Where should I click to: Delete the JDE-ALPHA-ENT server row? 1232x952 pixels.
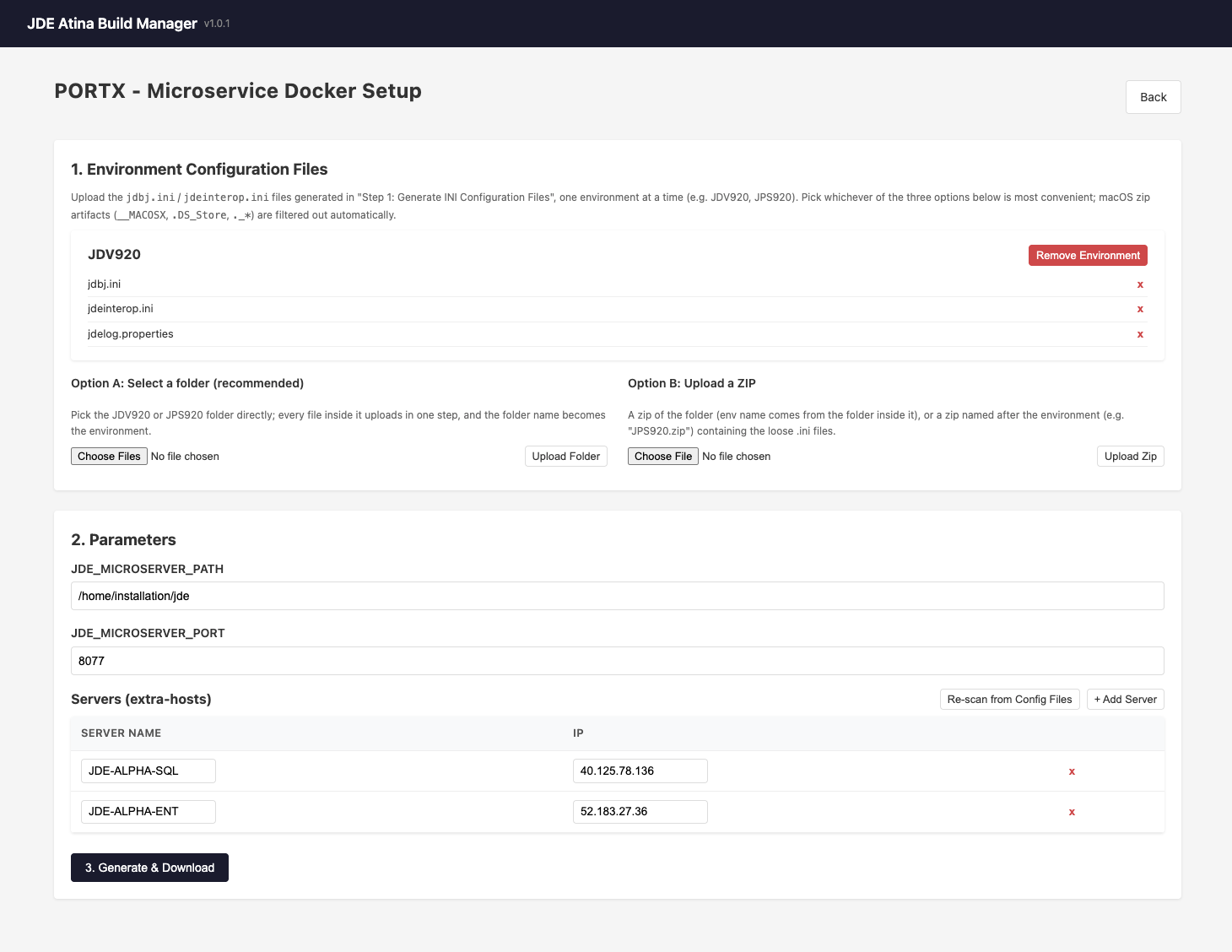click(1072, 812)
